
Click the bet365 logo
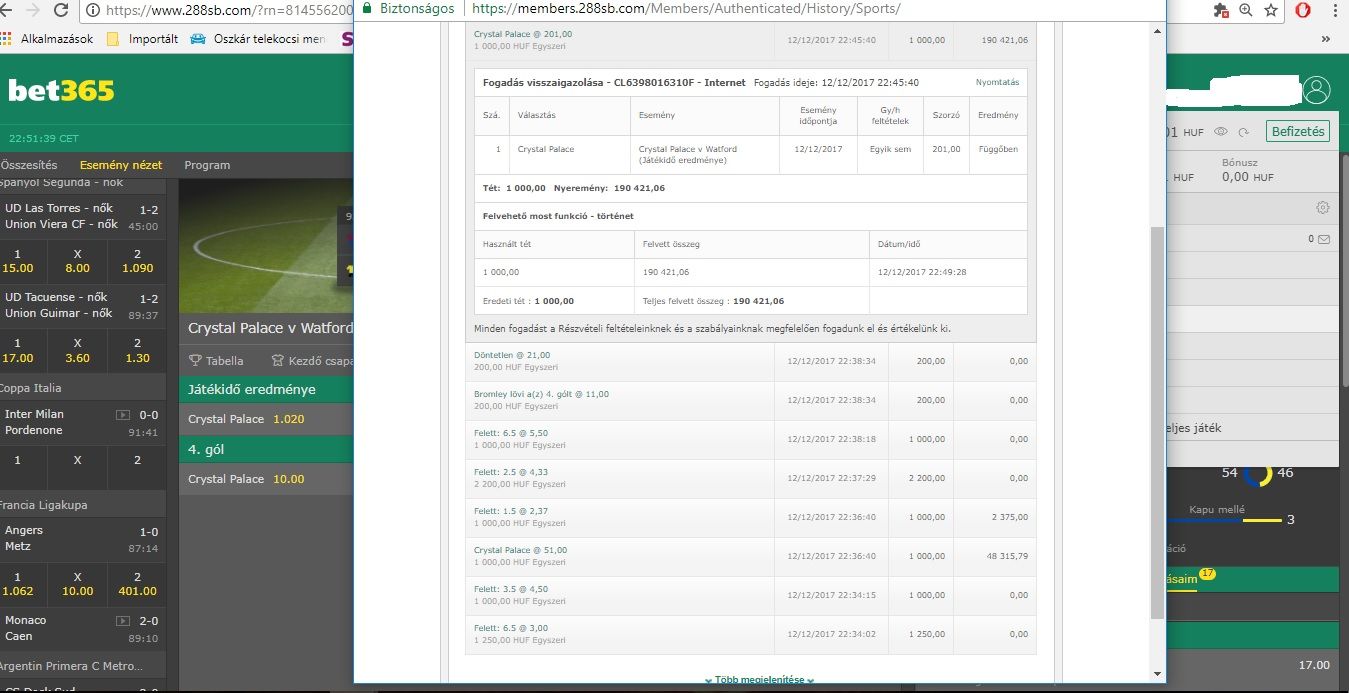tap(61, 91)
